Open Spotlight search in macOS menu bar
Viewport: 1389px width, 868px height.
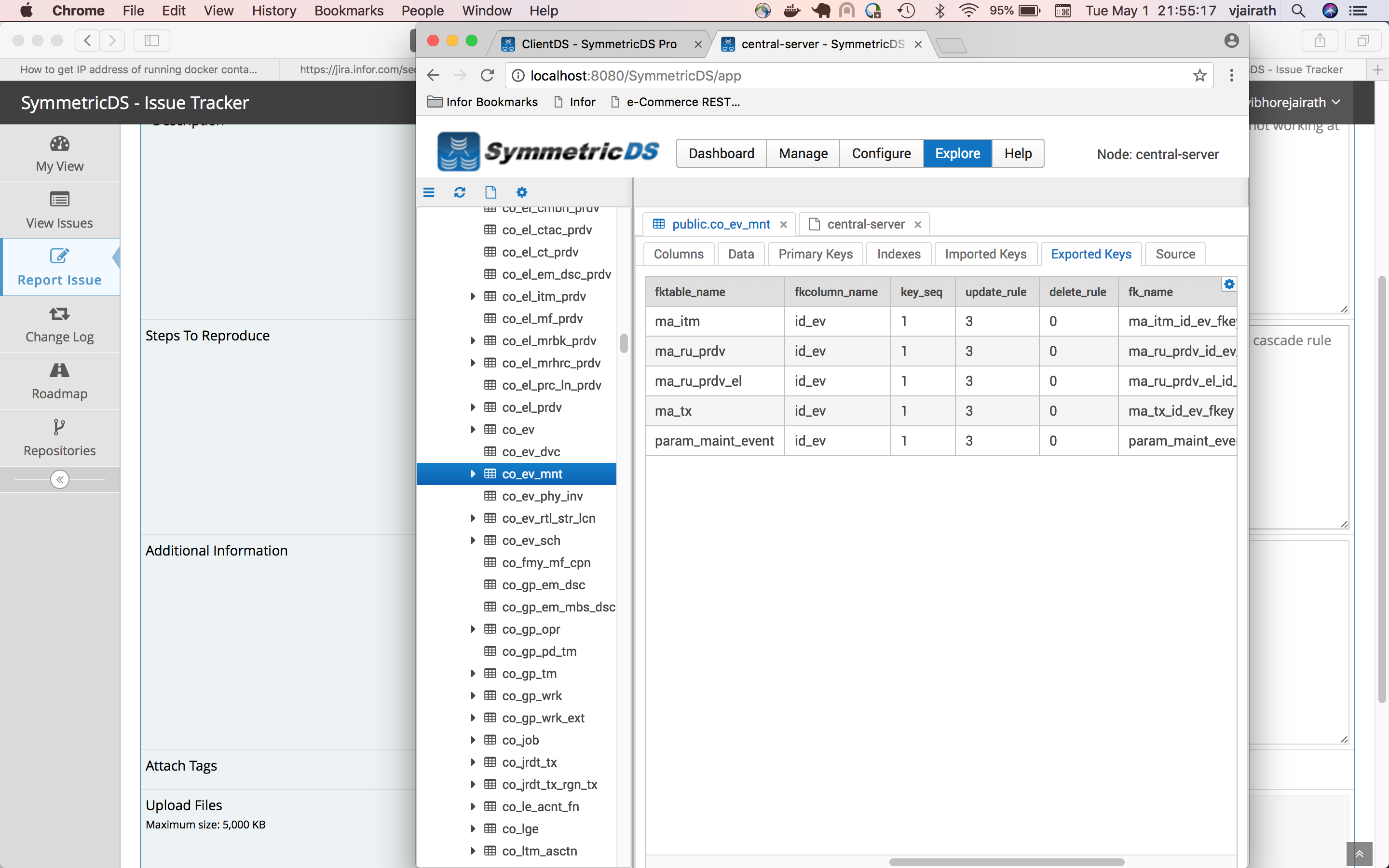[x=1298, y=11]
